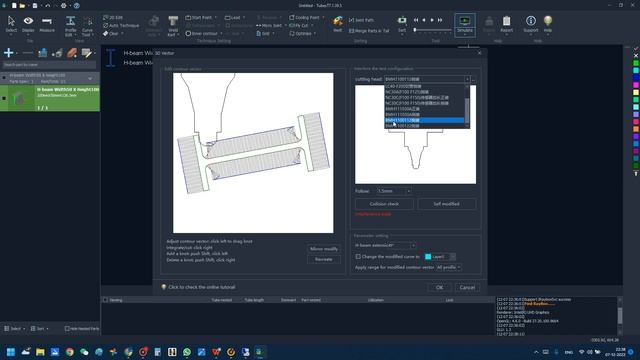Open the Layer1 dropdown
This screenshot has width=640, height=360.
[440, 257]
